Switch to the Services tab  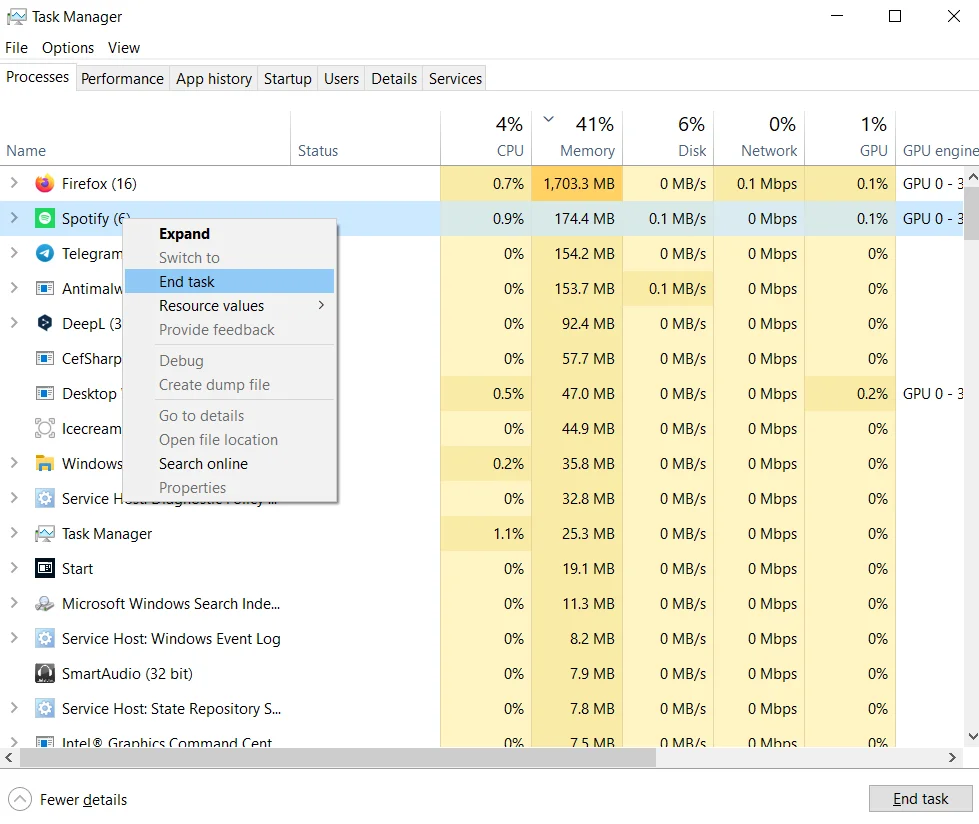point(455,79)
